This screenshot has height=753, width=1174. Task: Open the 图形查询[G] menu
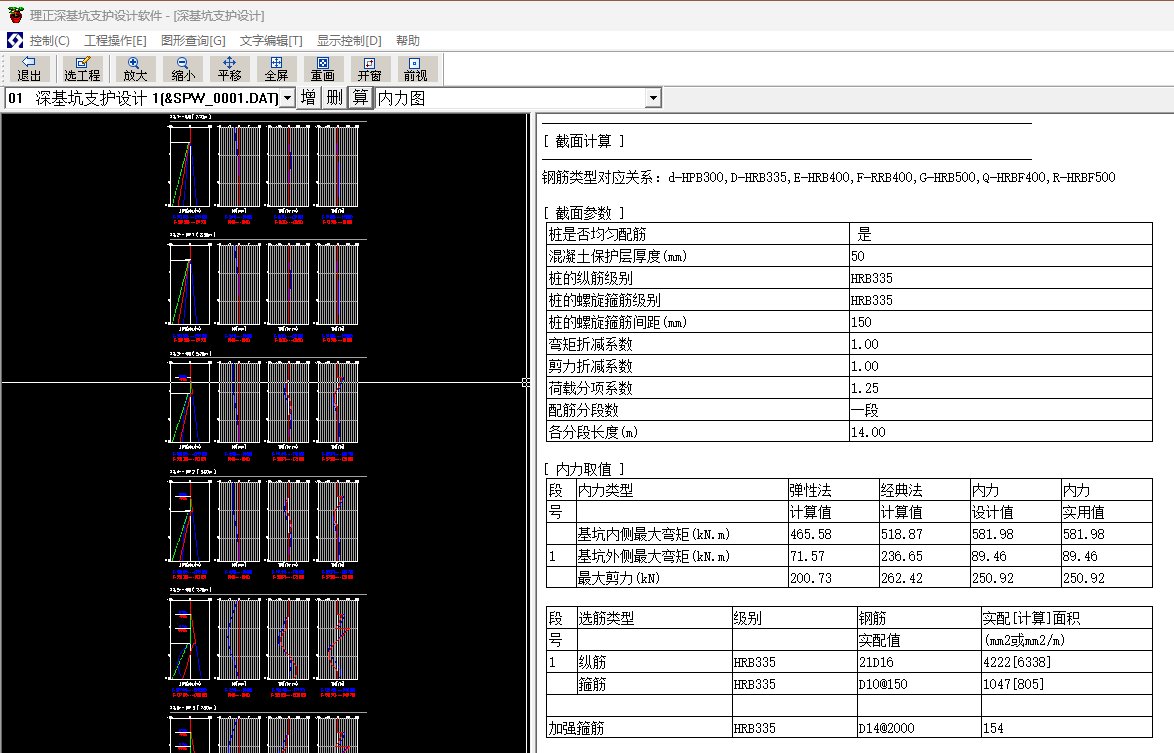tap(193, 41)
